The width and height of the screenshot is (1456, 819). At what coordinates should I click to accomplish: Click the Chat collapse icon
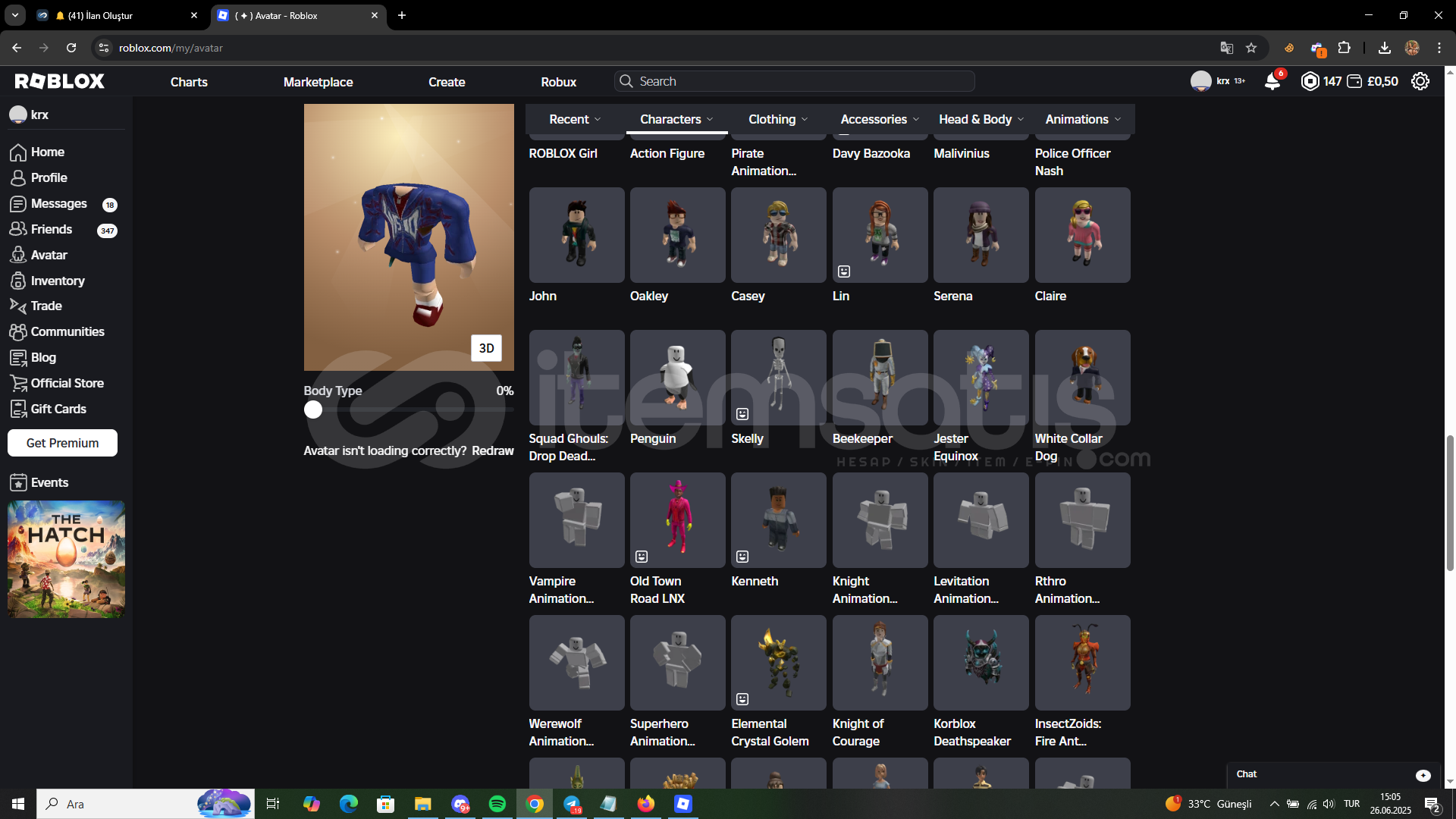pos(1423,775)
